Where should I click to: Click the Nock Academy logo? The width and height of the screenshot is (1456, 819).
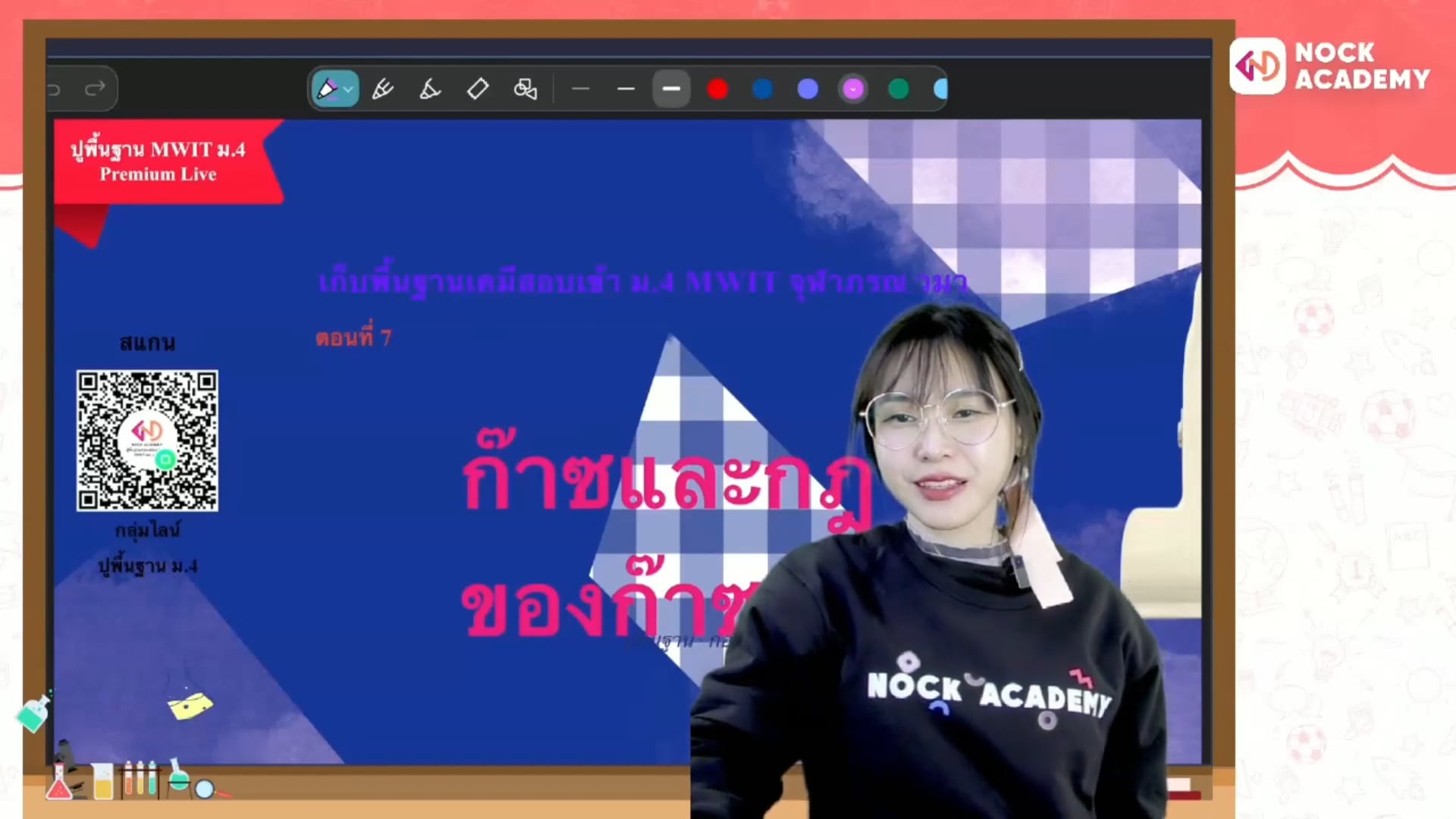pos(1331,66)
